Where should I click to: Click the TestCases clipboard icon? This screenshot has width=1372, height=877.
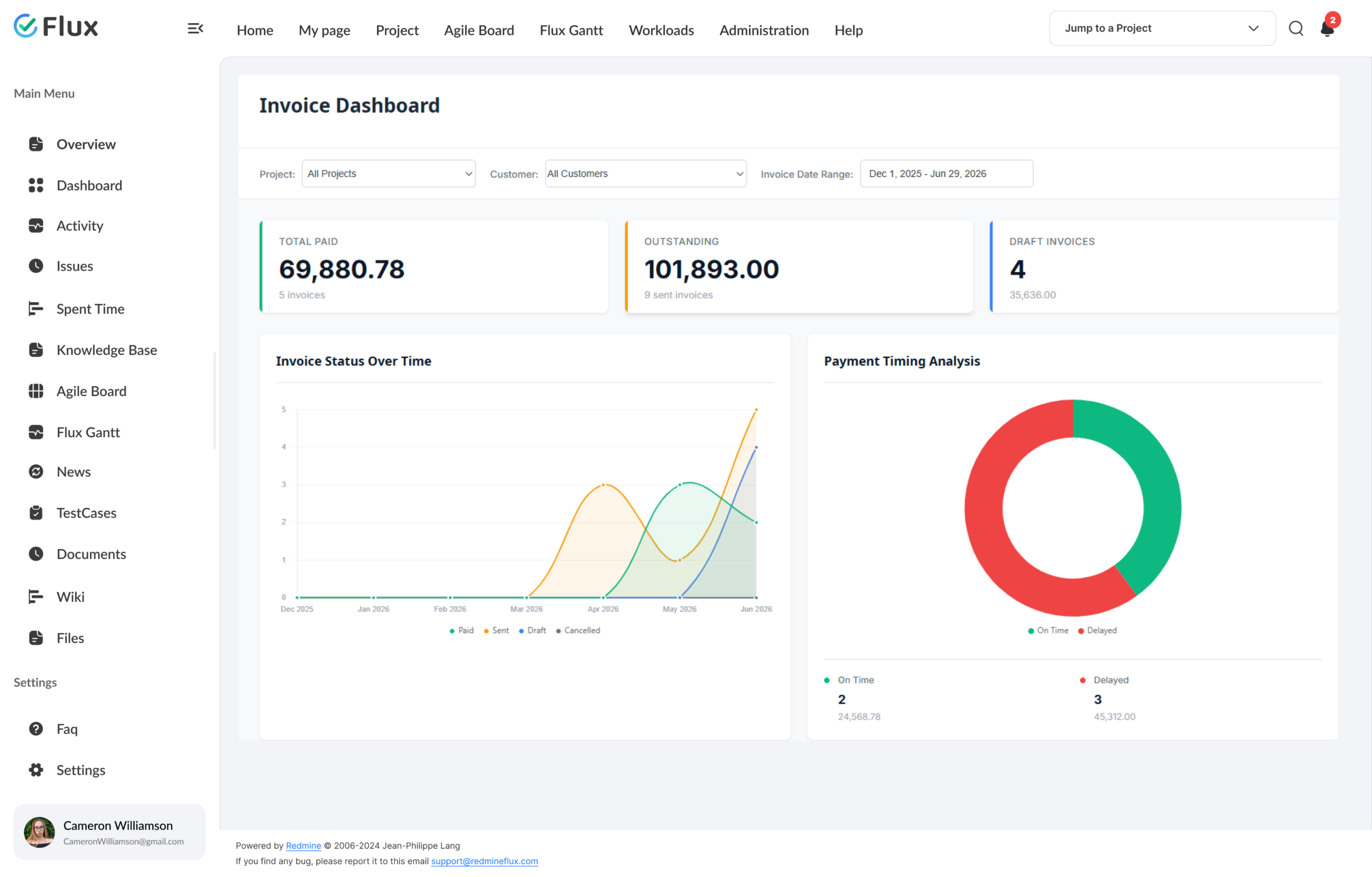point(36,513)
